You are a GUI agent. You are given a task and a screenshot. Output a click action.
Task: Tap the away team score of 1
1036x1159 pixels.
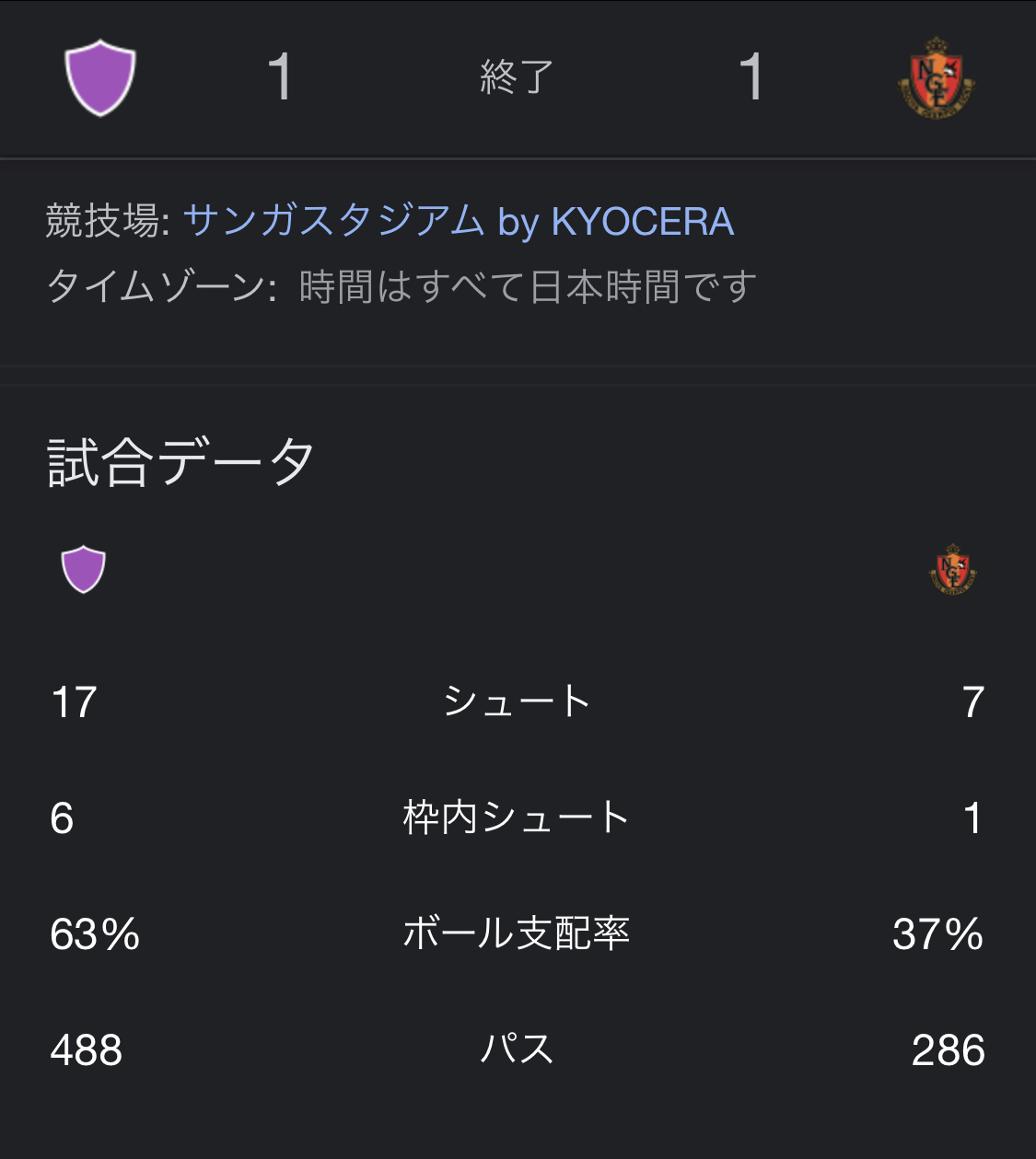coord(751,76)
